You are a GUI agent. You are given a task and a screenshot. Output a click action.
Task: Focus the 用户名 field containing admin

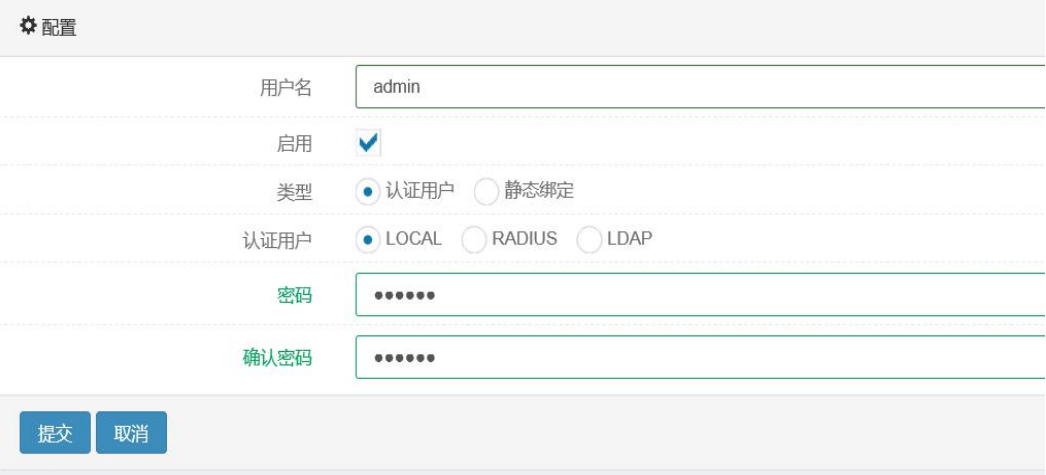[x=700, y=86]
